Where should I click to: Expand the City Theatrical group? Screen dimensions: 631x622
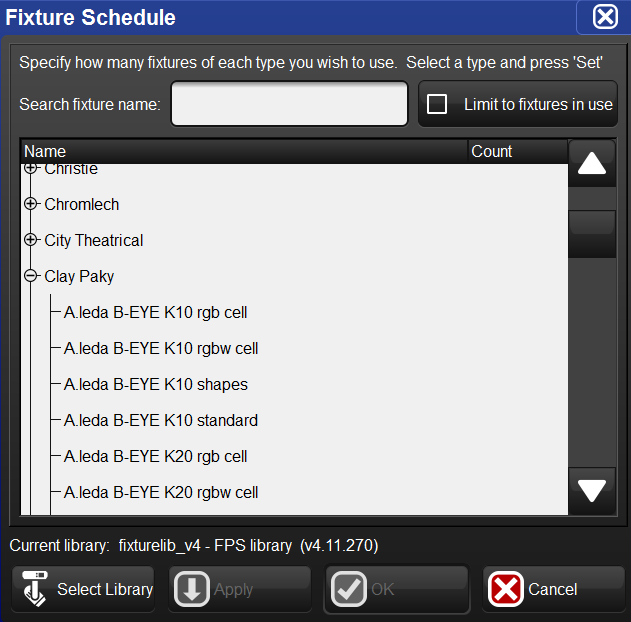[31, 240]
